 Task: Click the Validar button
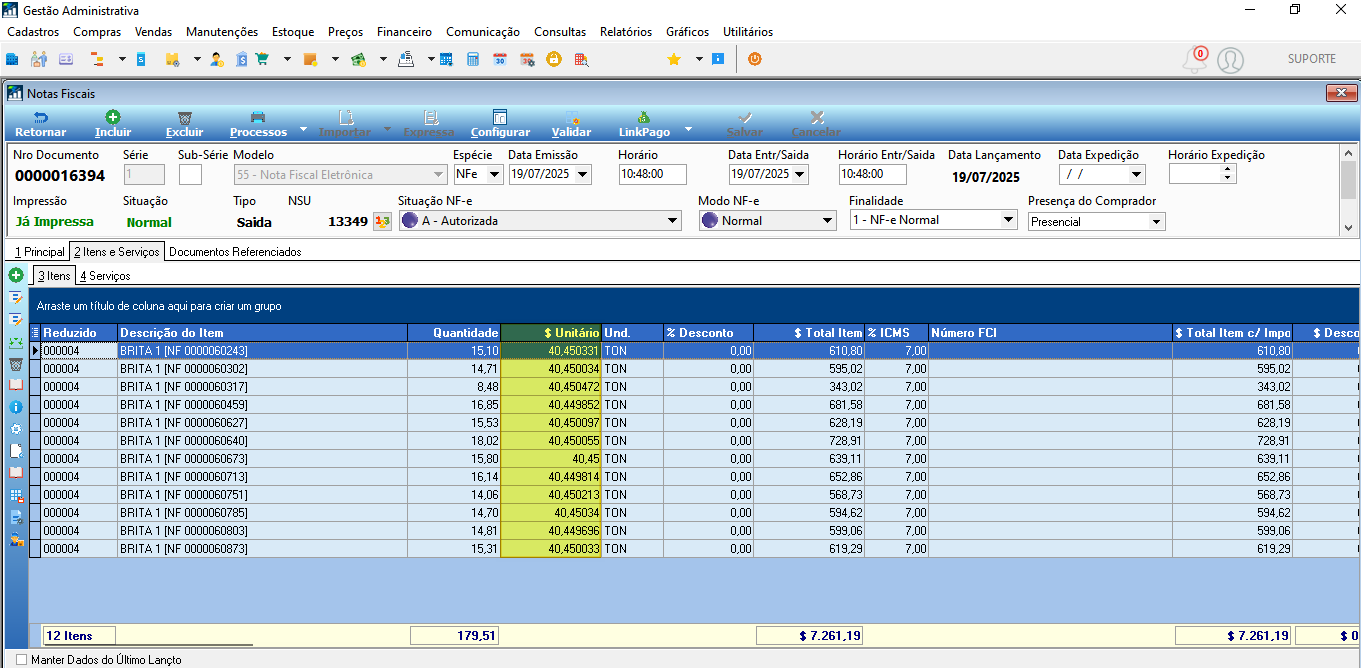pos(571,124)
